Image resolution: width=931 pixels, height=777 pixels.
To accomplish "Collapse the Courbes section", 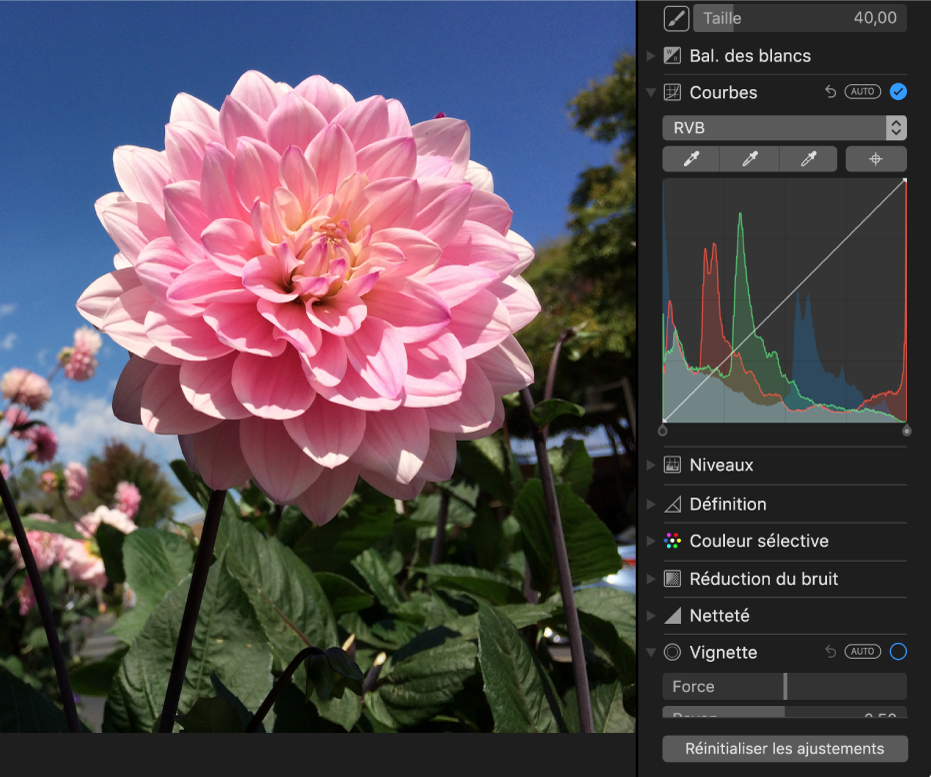I will point(652,92).
